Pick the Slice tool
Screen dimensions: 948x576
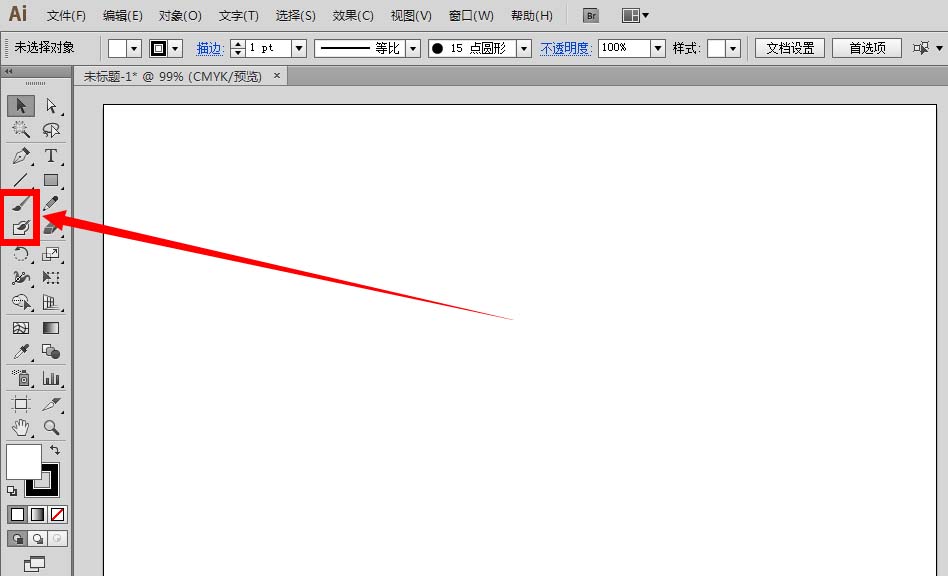coord(51,404)
